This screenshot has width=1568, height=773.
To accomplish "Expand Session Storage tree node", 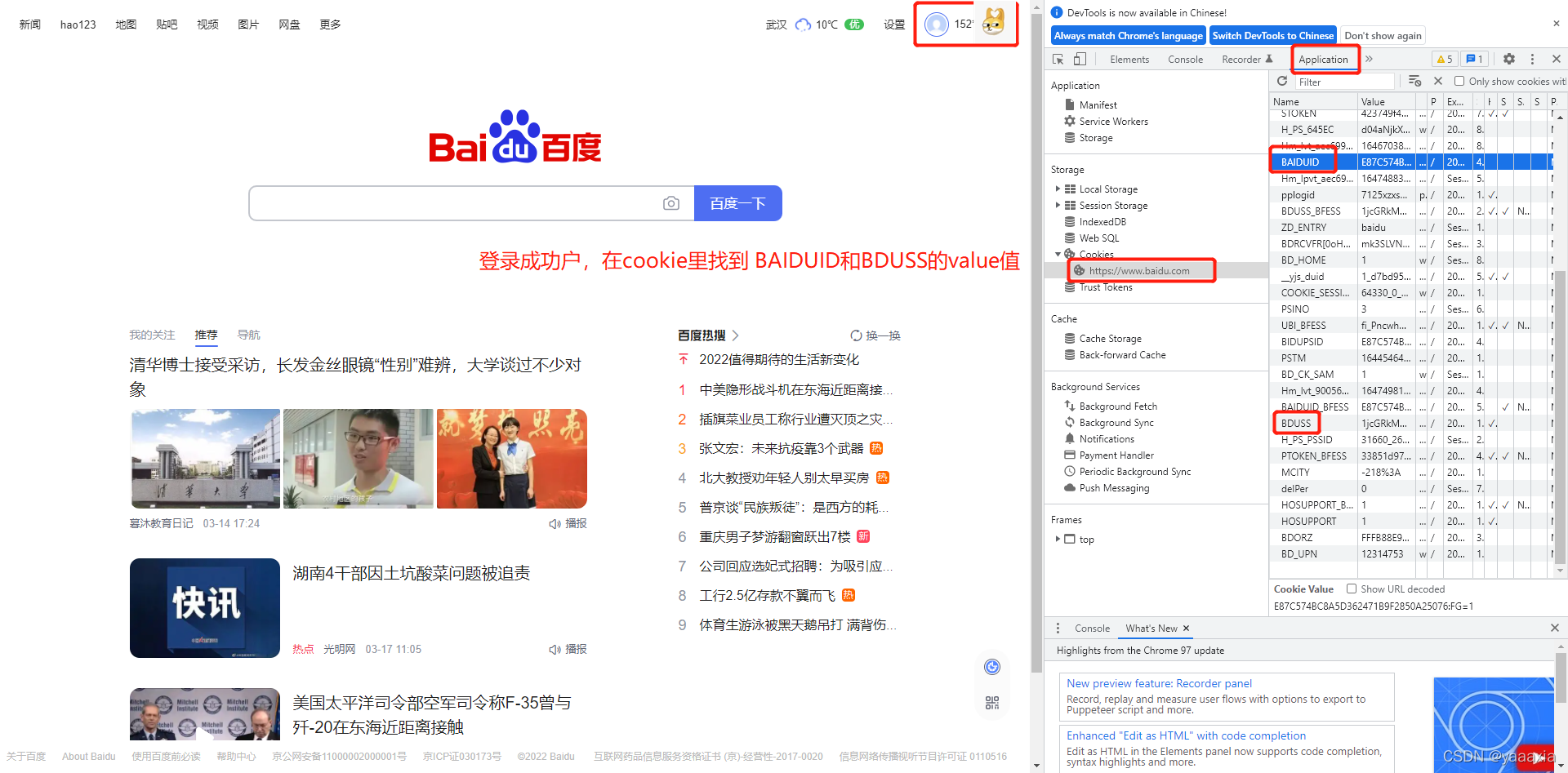I will click(1058, 205).
